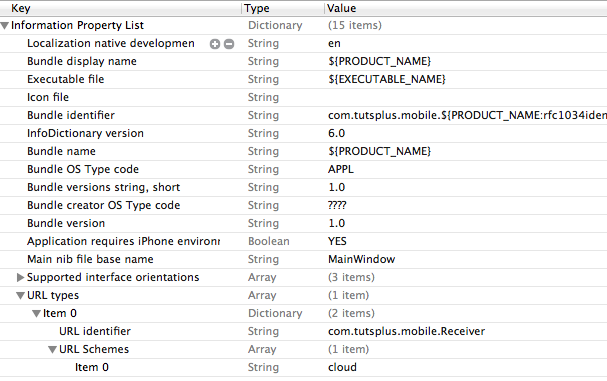Image resolution: width=607 pixels, height=381 pixels.
Task: Click Bundle name's ${PRODUCT_NAME} value
Action: point(379,151)
